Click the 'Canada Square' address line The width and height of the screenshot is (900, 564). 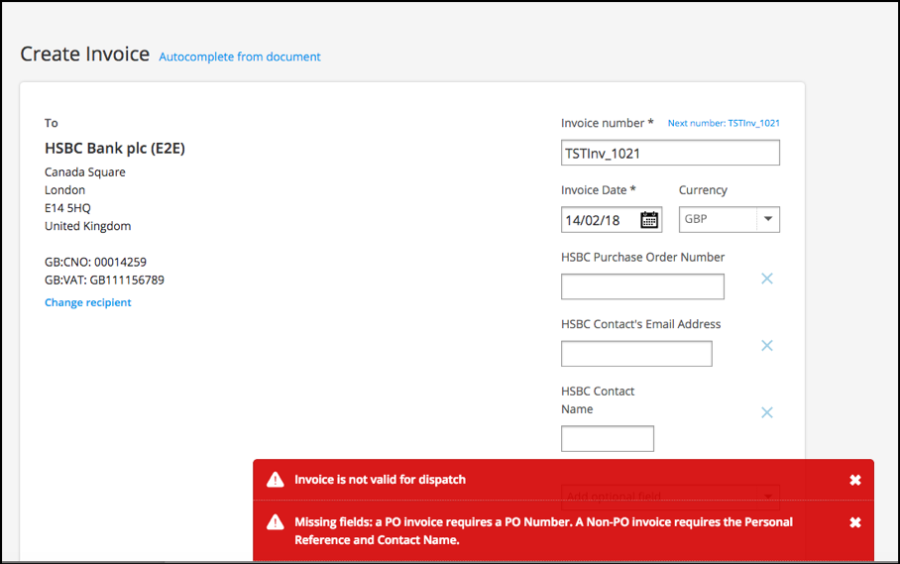(85, 172)
